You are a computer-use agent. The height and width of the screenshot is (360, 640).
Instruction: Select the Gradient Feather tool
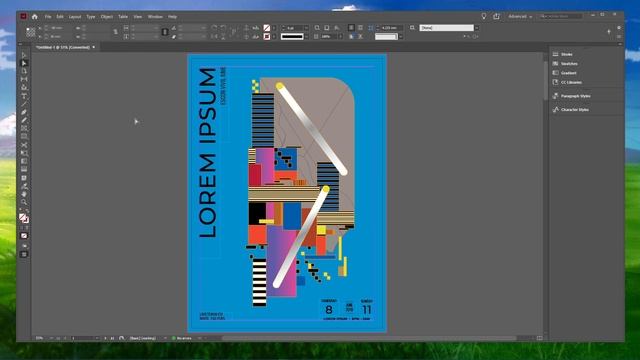[24, 169]
